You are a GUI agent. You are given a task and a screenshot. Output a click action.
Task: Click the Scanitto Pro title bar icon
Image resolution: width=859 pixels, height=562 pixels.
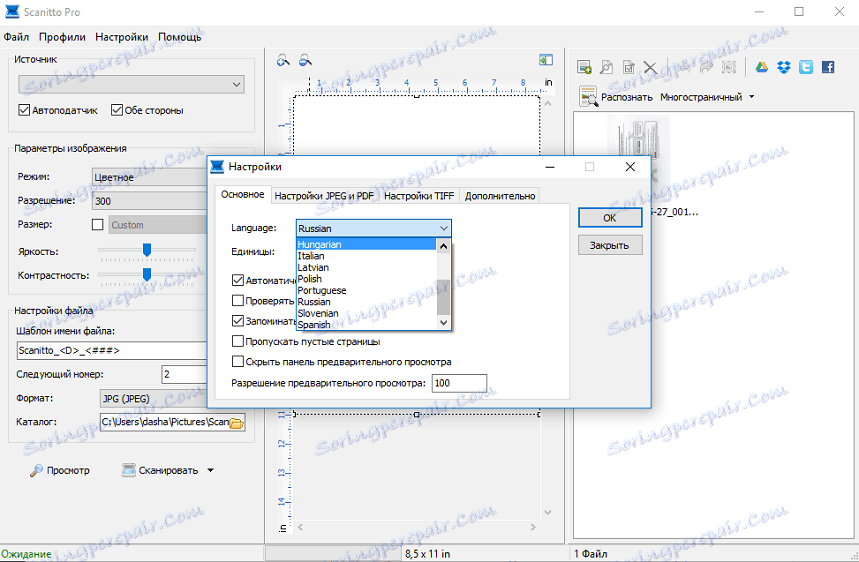[12, 12]
